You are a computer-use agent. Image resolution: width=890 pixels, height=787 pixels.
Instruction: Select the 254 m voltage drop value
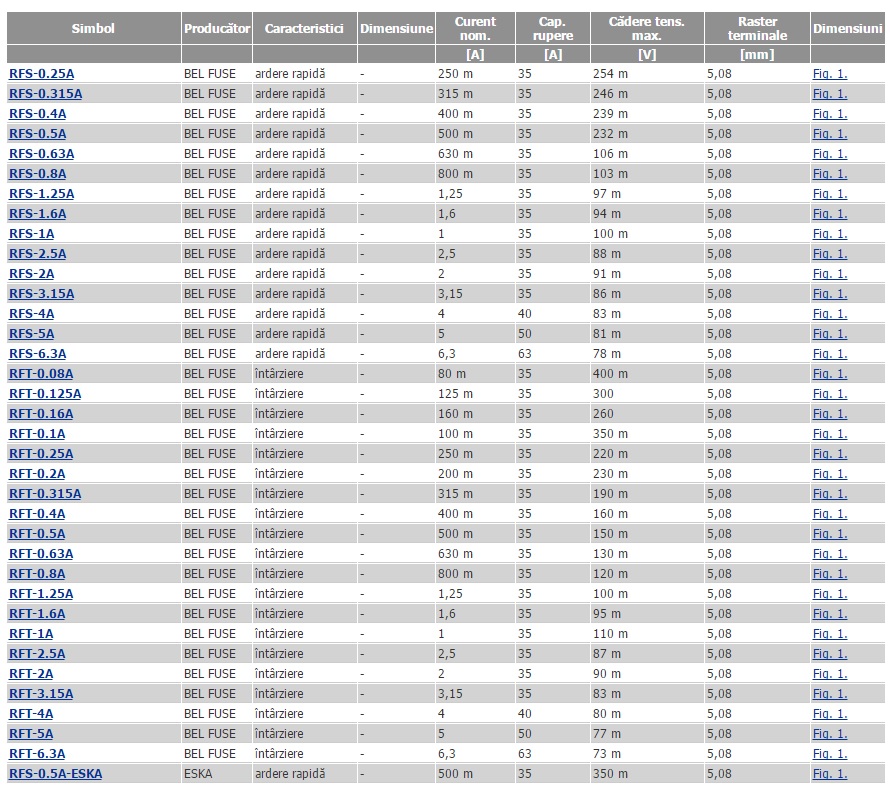coord(610,74)
